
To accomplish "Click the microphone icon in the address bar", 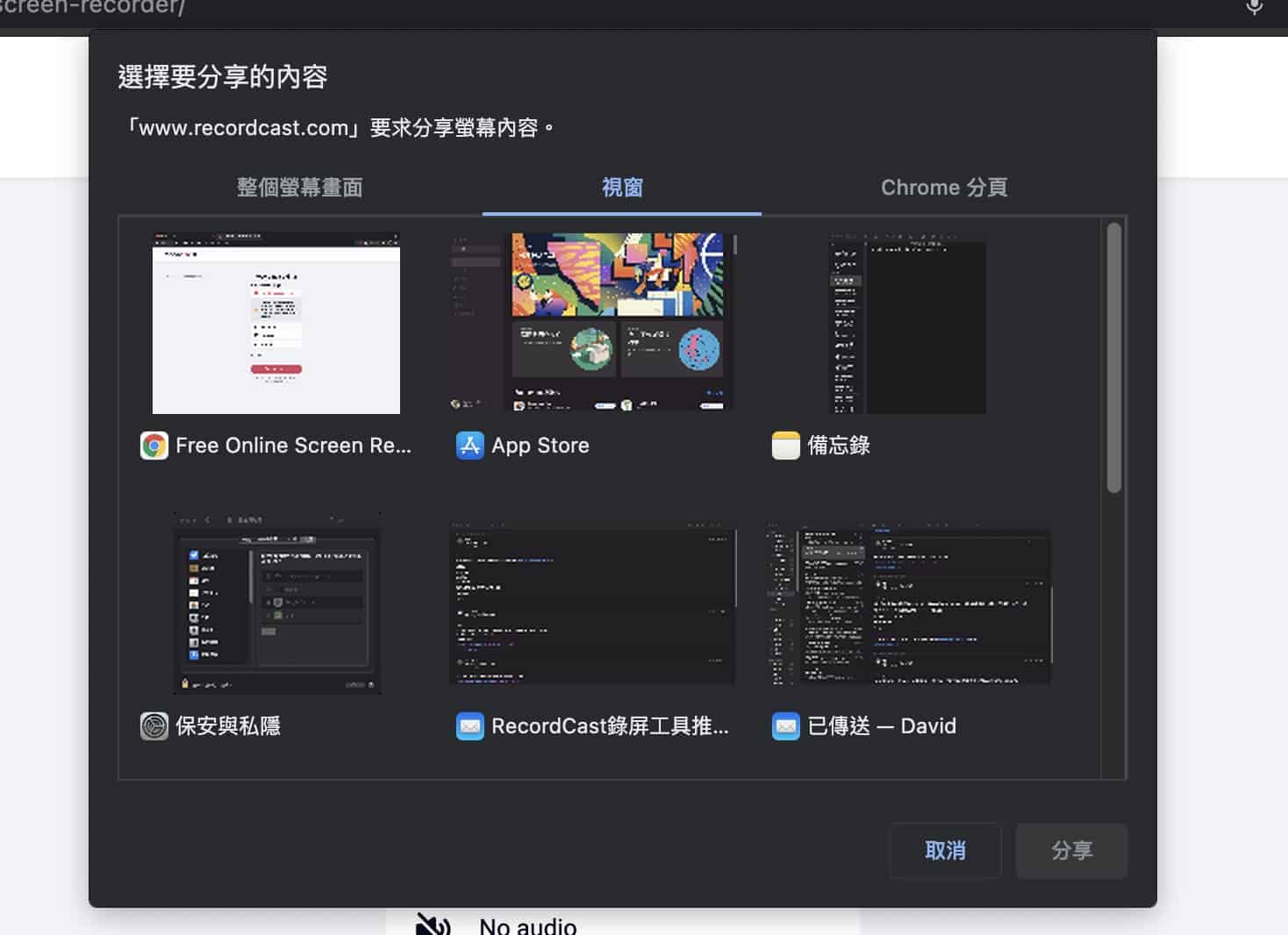I will click(1255, 7).
